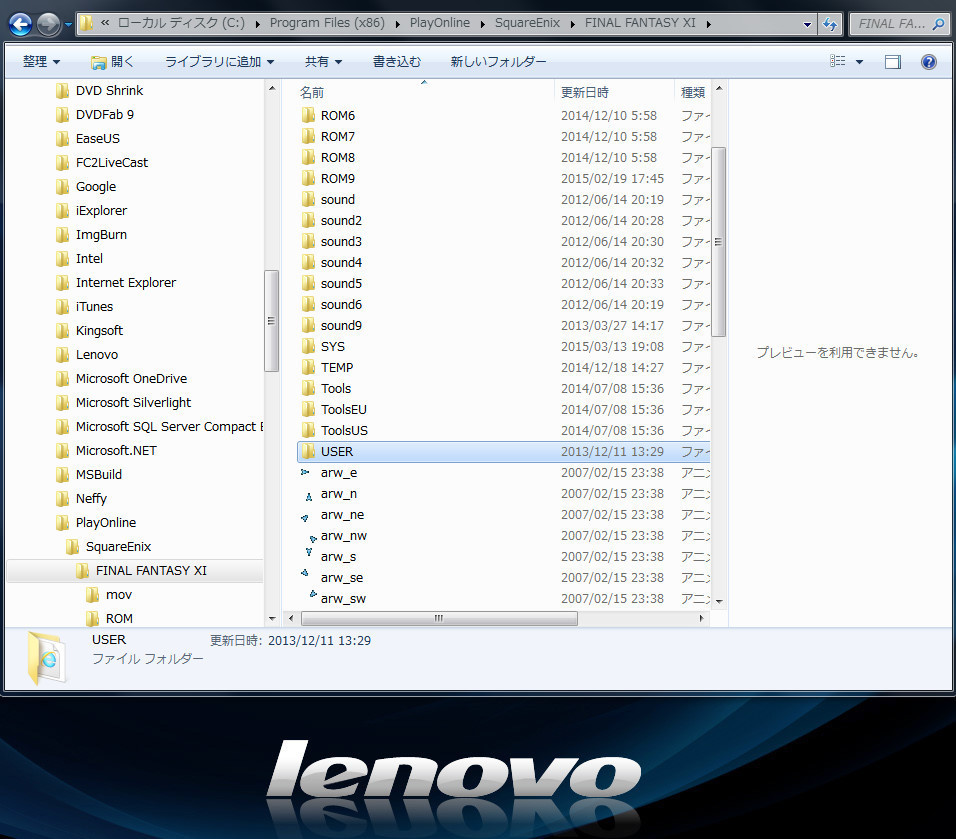Expand the arrow after FINAL FANTASY XI breadcrumb
956x839 pixels.
708,24
